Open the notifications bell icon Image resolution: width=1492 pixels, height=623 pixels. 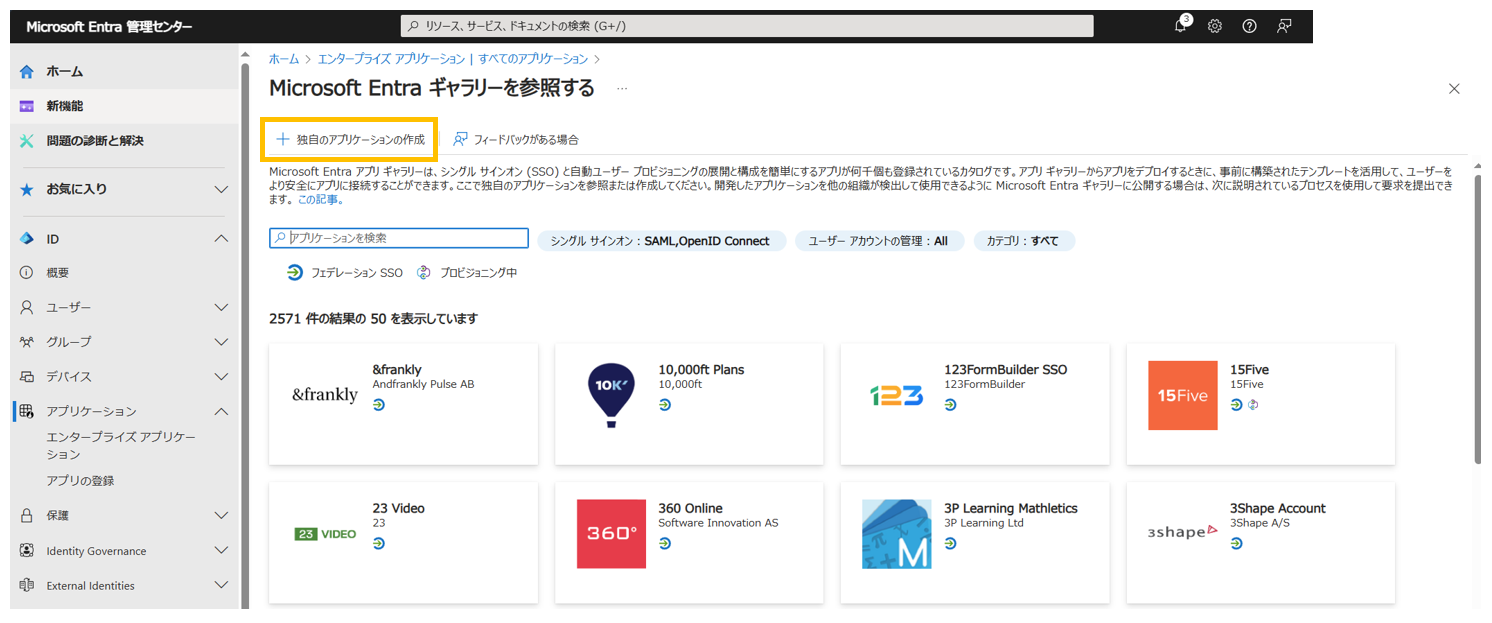click(x=1182, y=26)
